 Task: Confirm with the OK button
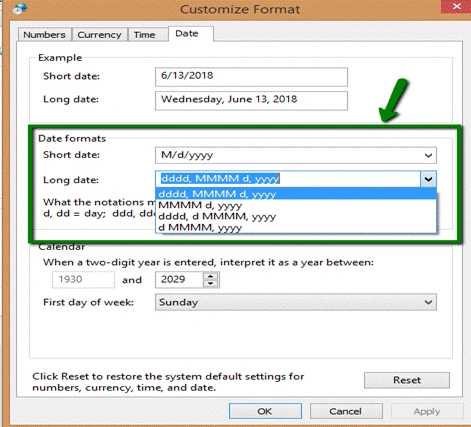265,411
